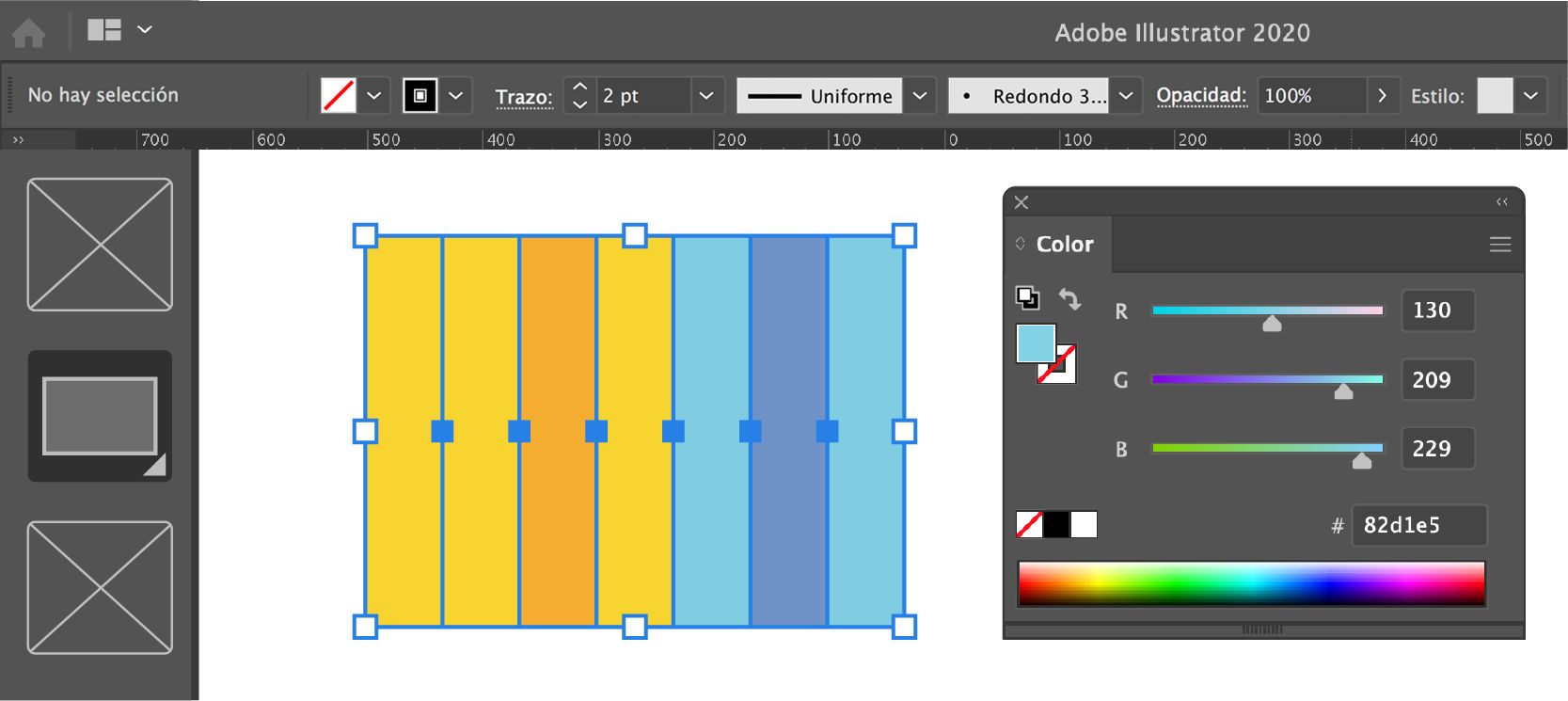Screen dimensions: 1568x701
Task: Click the Trazo stroke panel link
Action: pos(524,97)
